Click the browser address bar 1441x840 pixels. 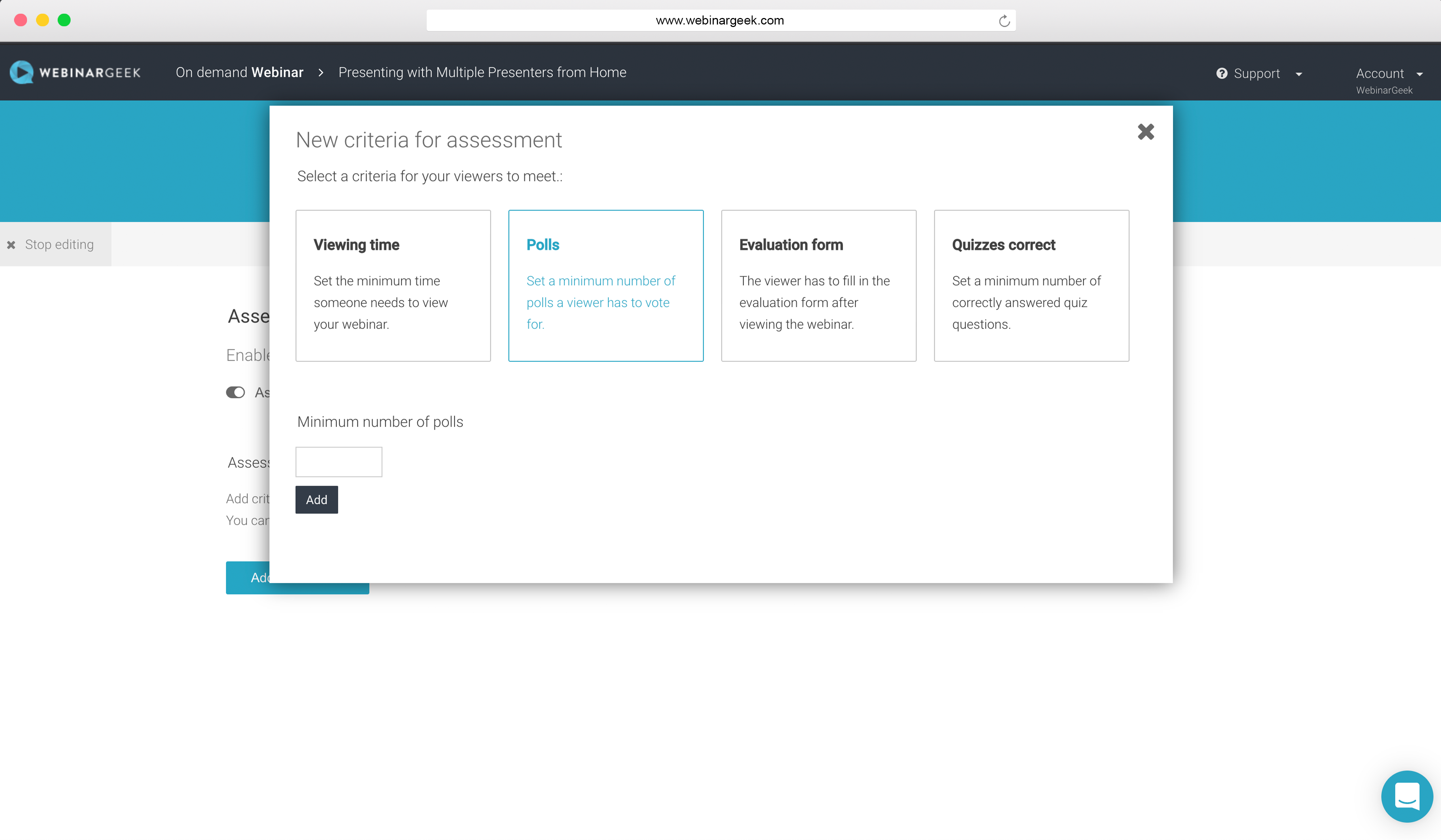[x=719, y=21]
